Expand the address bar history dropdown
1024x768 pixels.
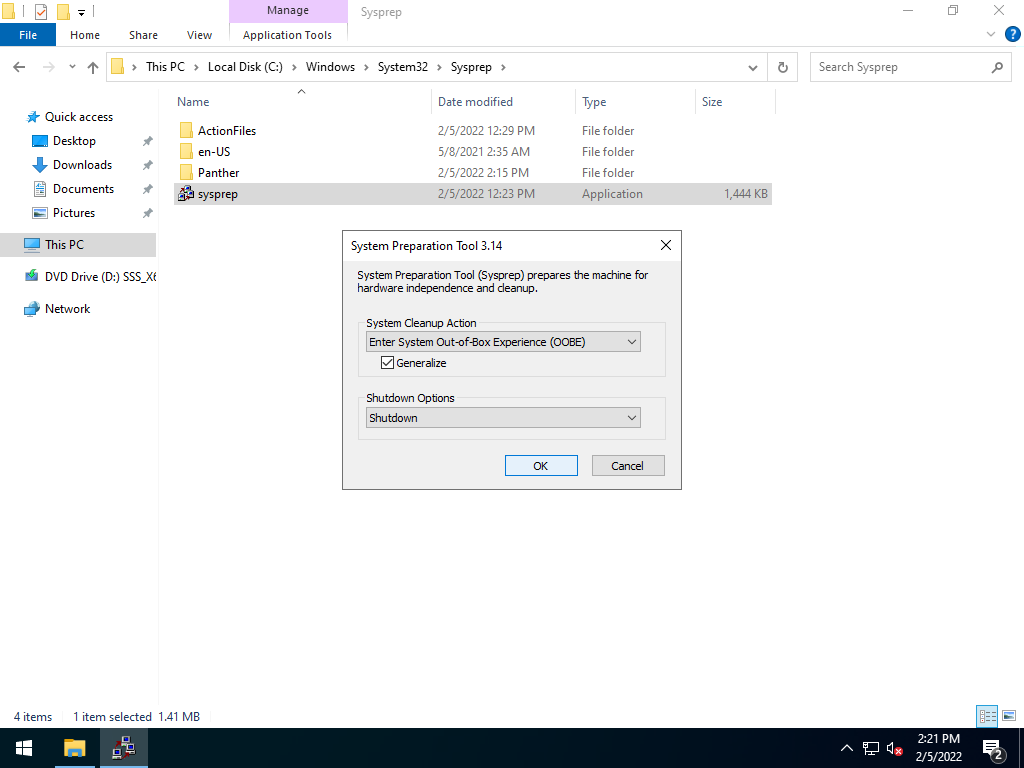[x=753, y=67]
